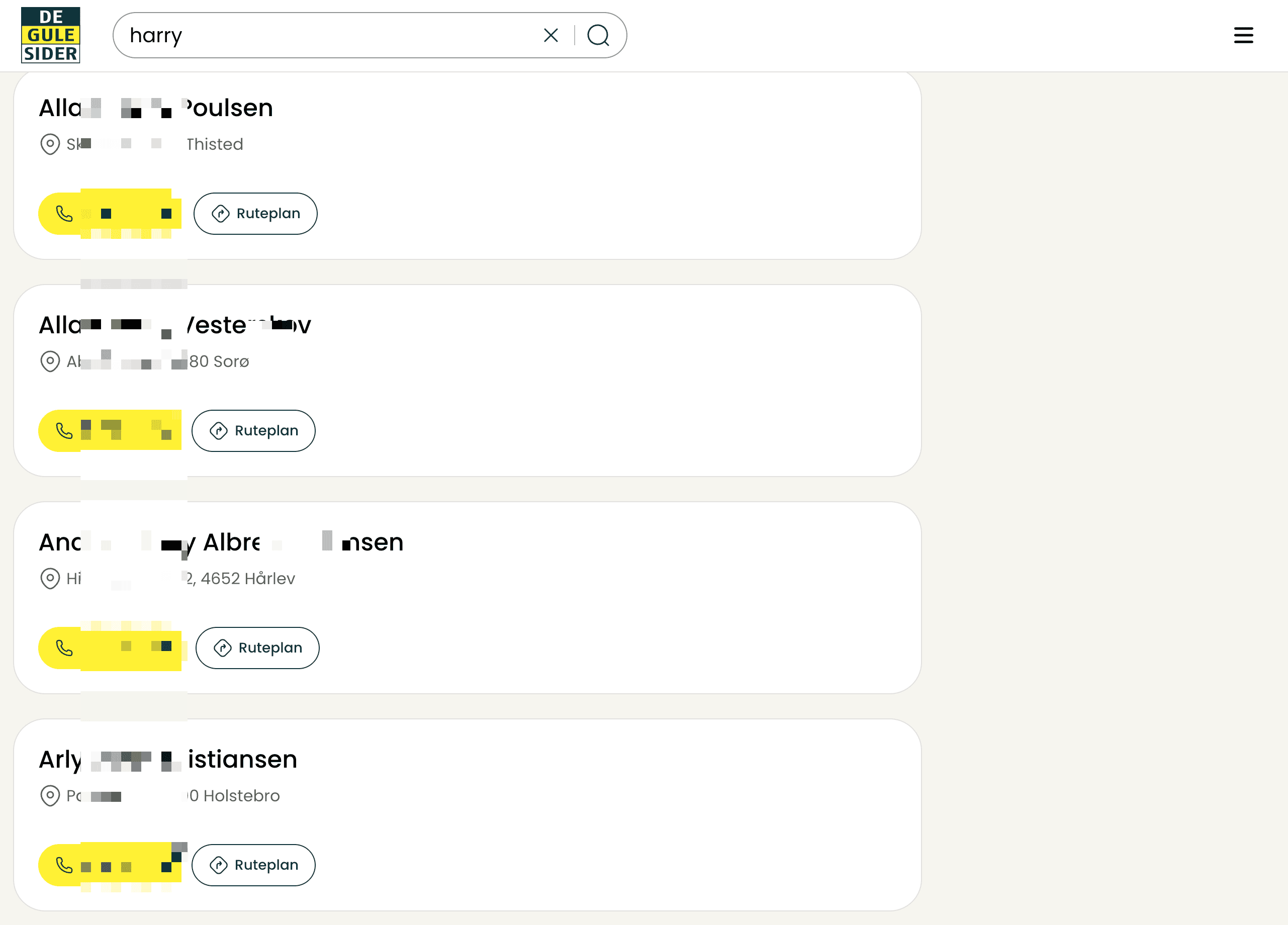
Task: Get Ruteplan directions for the Hårlev listing
Action: tap(257, 648)
